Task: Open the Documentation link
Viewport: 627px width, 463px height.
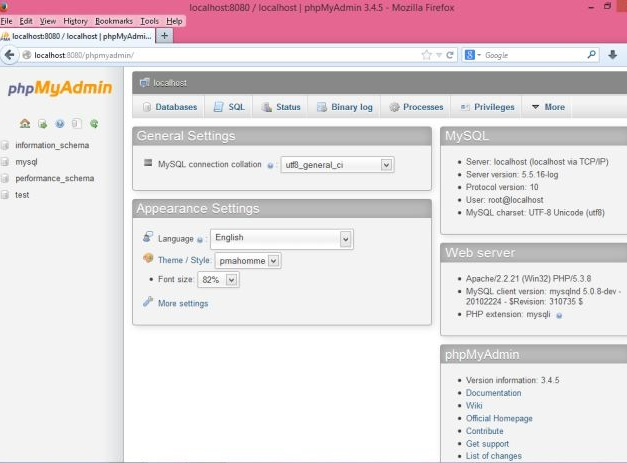Action: (x=493, y=393)
